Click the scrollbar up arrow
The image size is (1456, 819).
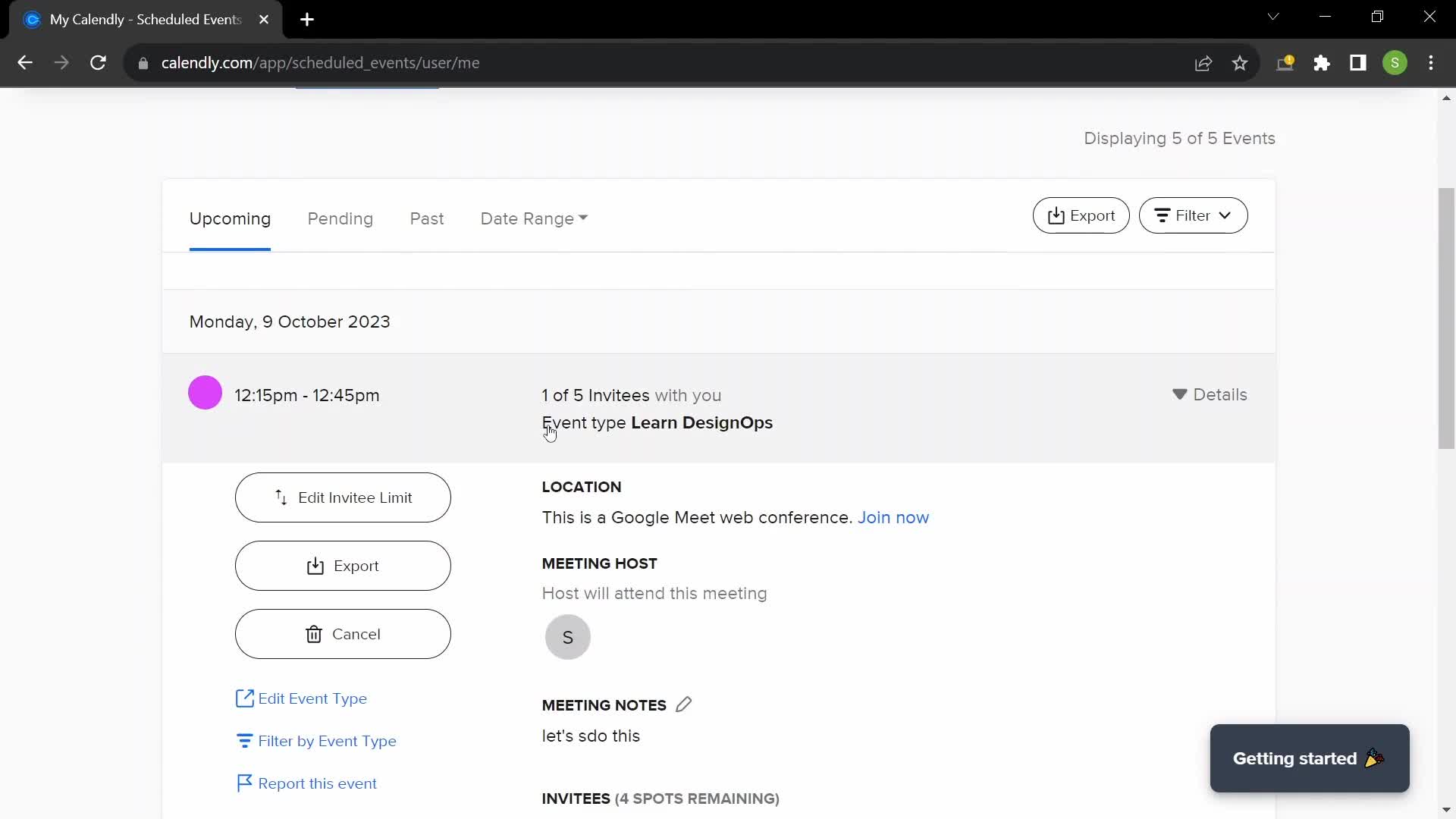pos(1446,98)
